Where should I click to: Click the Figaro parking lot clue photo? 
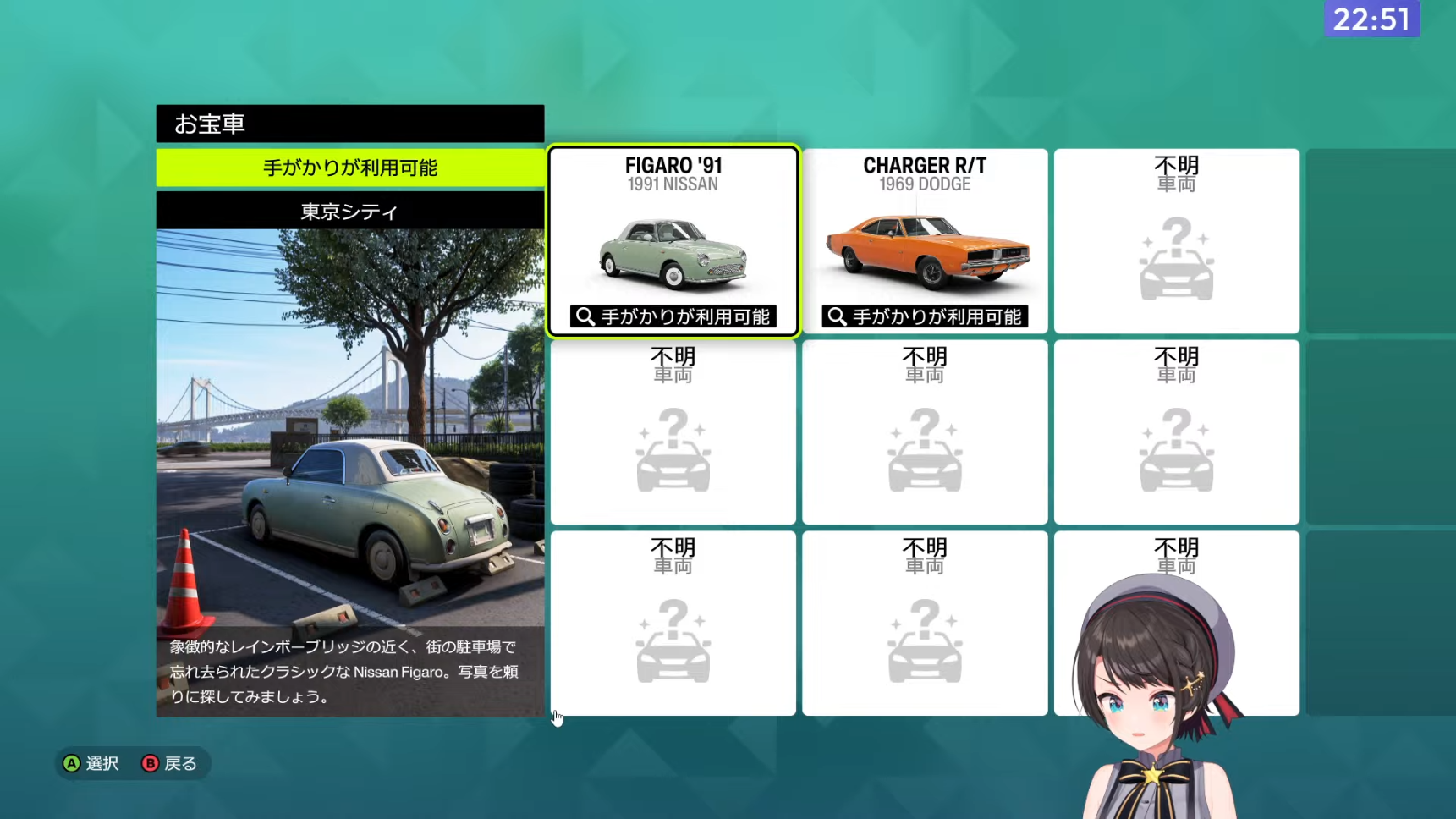(350, 428)
